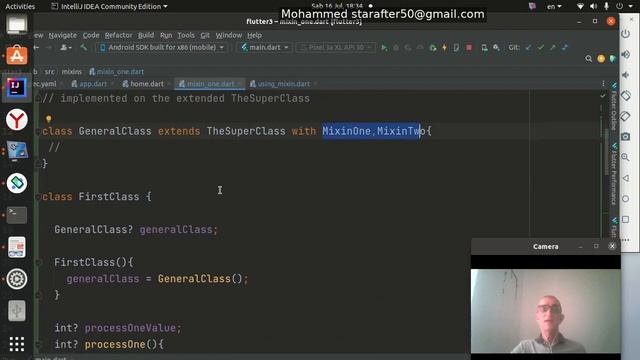This screenshot has height=360, width=640.
Task: Click the red Stop button
Action: (x=469, y=48)
